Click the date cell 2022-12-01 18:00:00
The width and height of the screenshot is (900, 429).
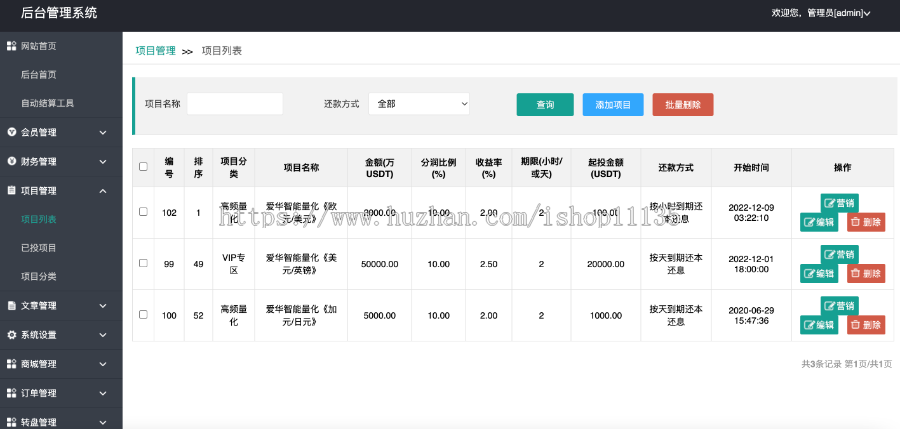pos(751,264)
